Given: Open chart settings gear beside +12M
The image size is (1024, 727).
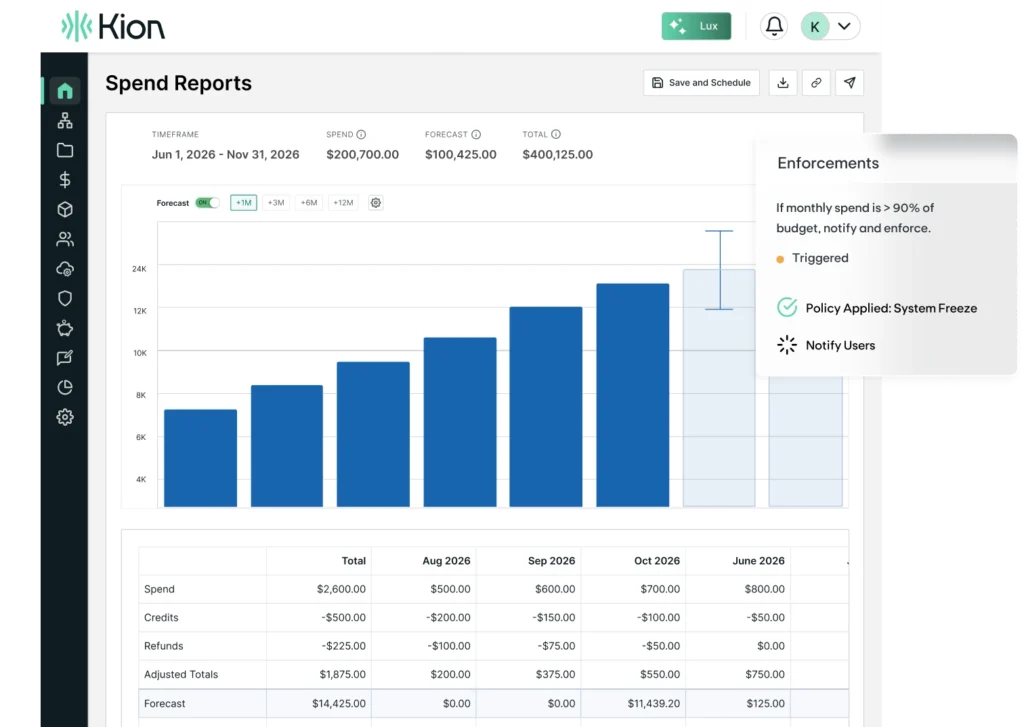Looking at the screenshot, I should pyautogui.click(x=376, y=203).
